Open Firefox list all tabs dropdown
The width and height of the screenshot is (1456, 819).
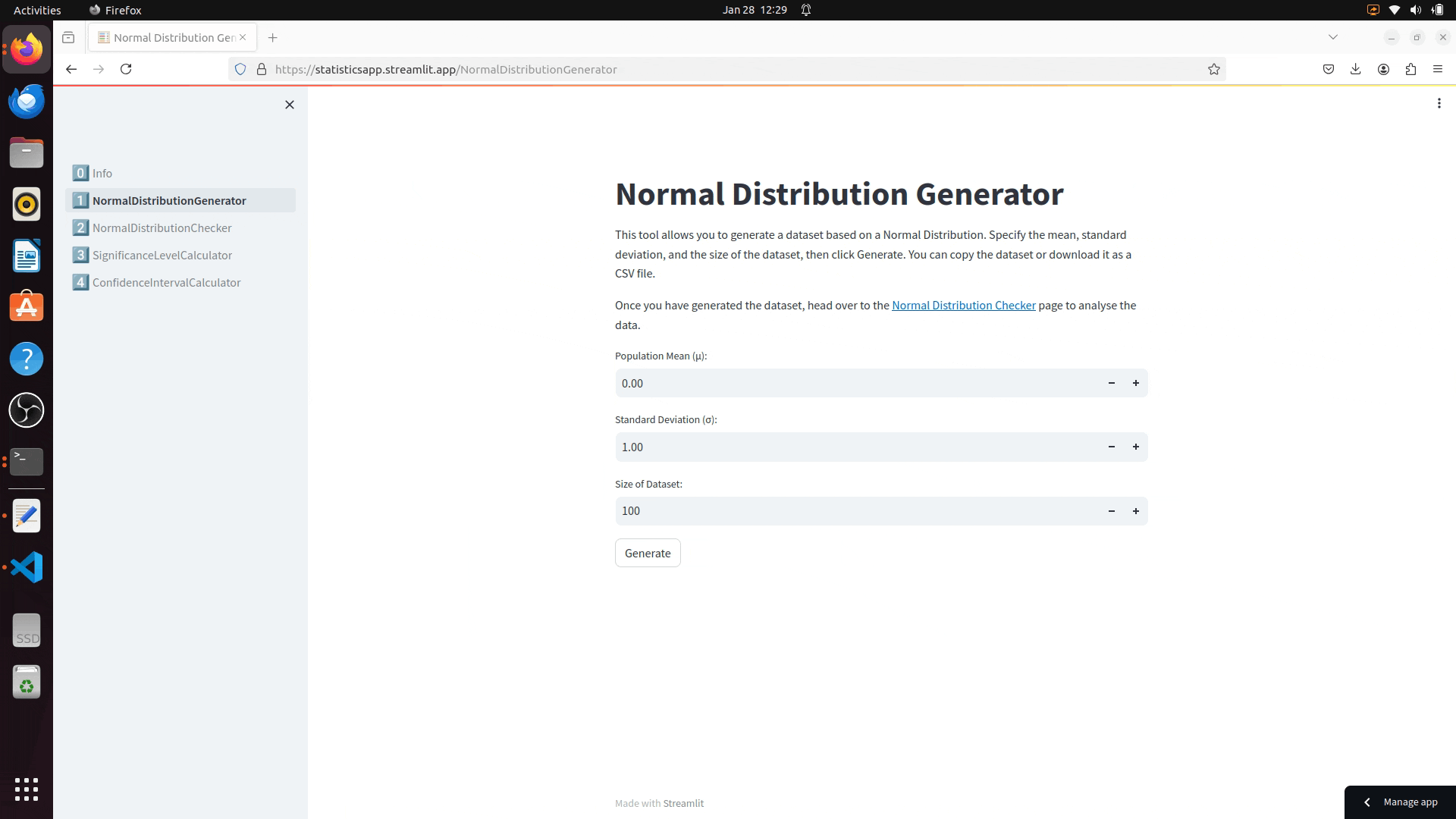point(1332,37)
